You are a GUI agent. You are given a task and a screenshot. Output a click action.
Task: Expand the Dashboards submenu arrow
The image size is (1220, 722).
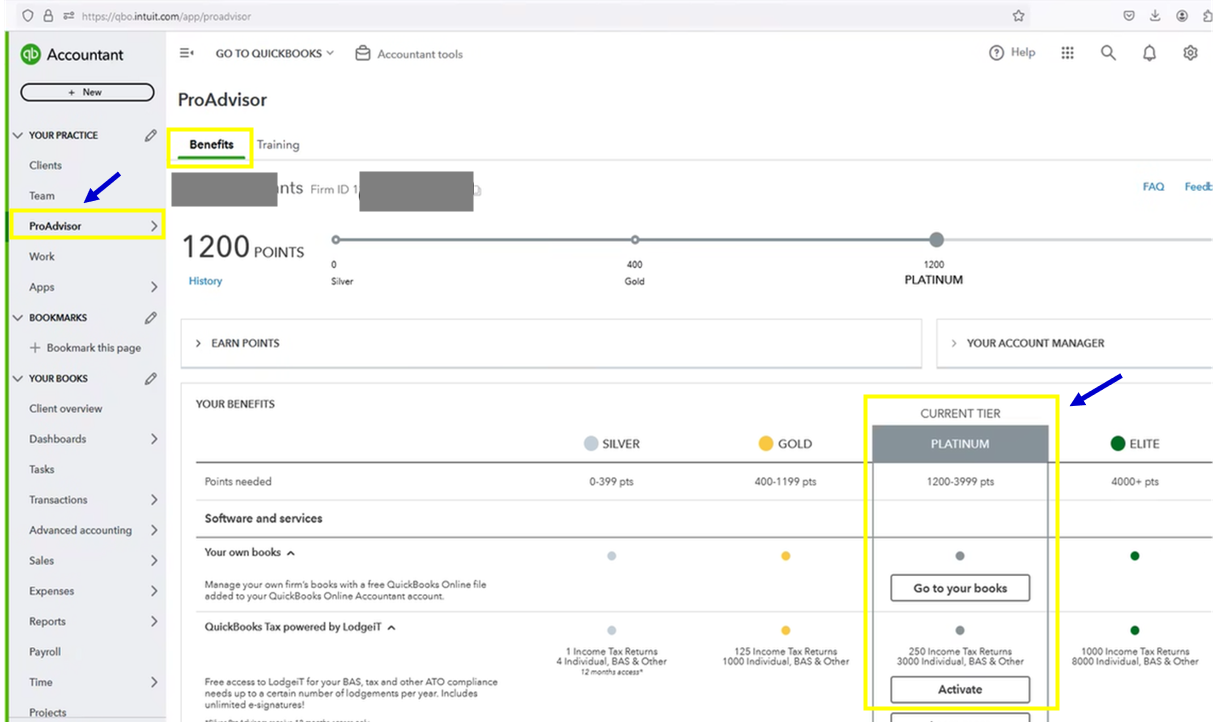tap(154, 439)
